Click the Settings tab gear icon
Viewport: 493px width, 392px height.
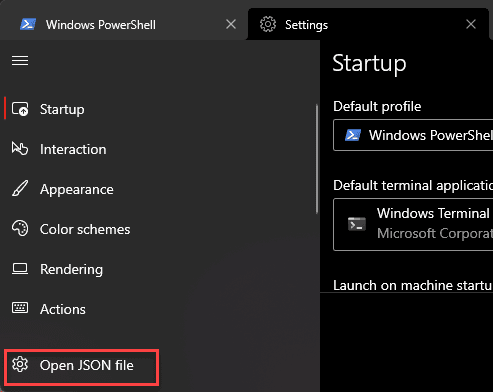coord(268,24)
